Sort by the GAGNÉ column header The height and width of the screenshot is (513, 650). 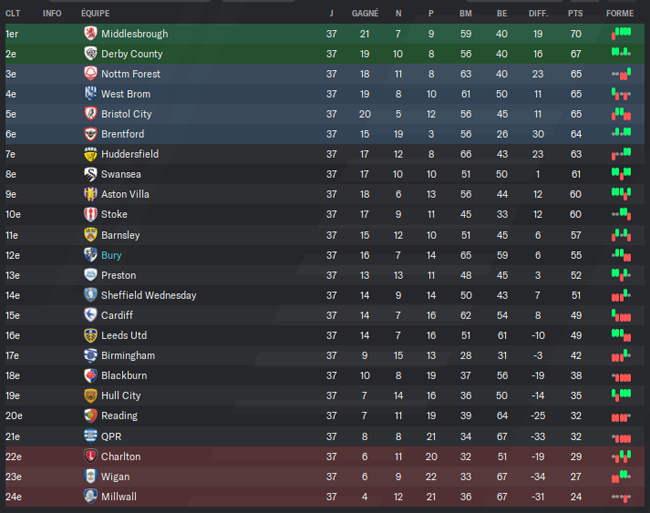[365, 13]
